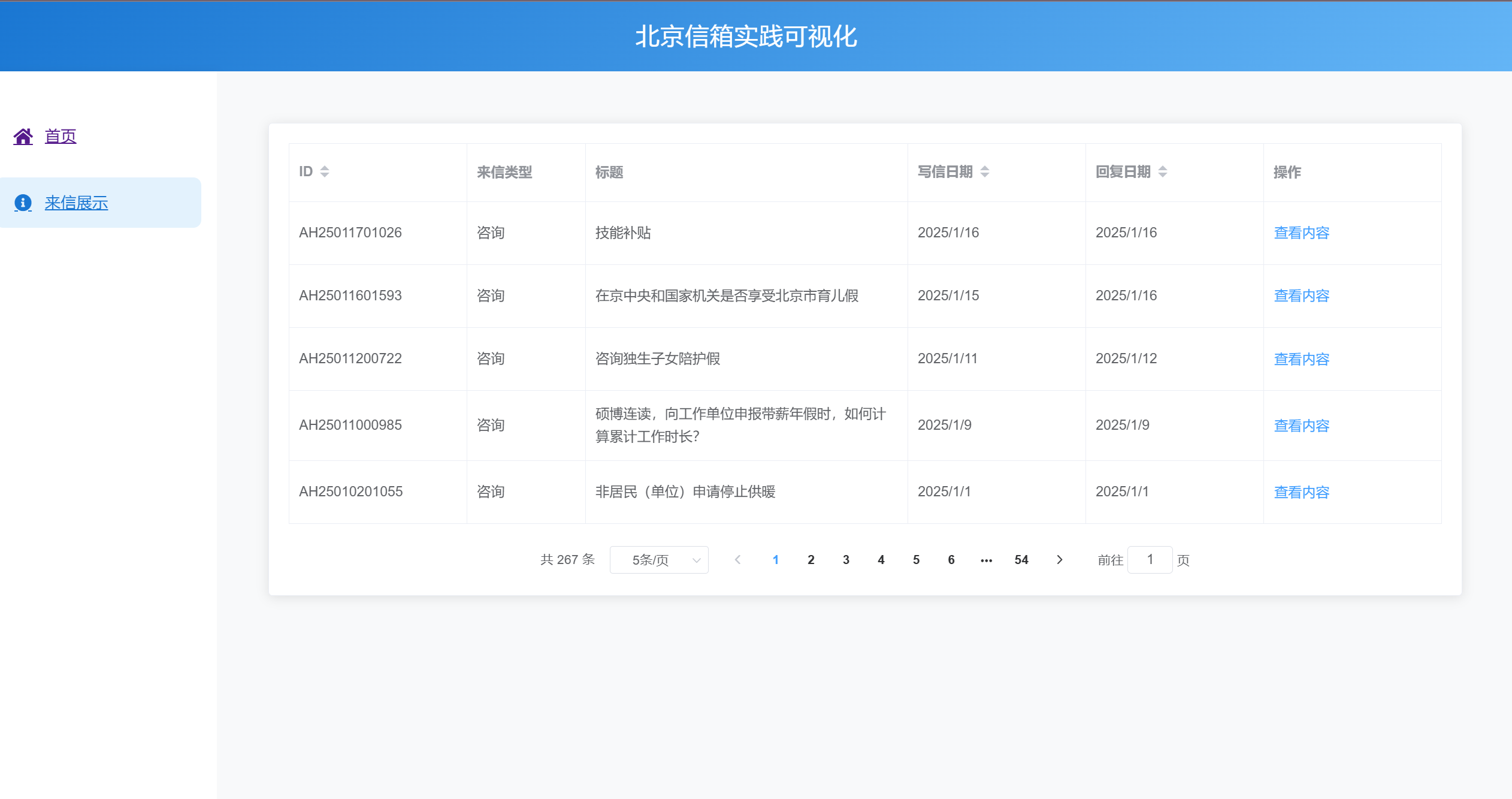Sort by 写信日期 column arrows
The image size is (1512, 799).
point(985,172)
